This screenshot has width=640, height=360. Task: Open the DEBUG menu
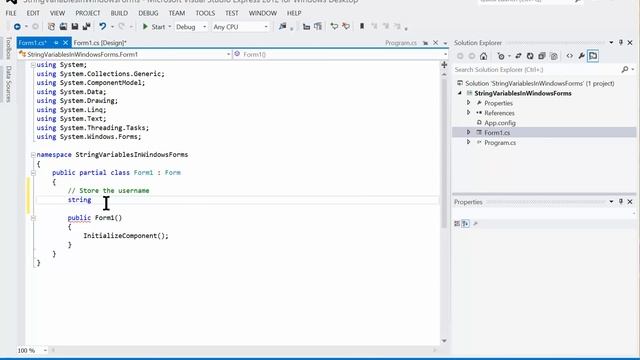(148, 13)
